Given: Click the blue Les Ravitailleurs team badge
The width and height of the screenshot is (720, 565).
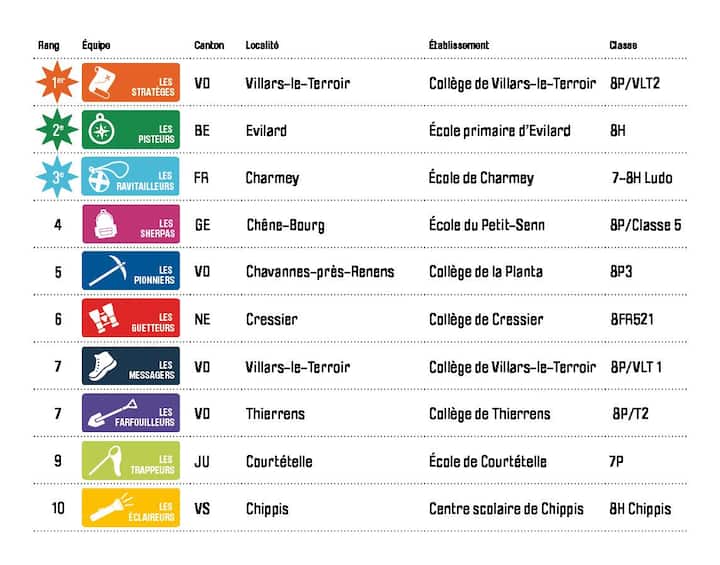Looking at the screenshot, I should coord(131,178).
